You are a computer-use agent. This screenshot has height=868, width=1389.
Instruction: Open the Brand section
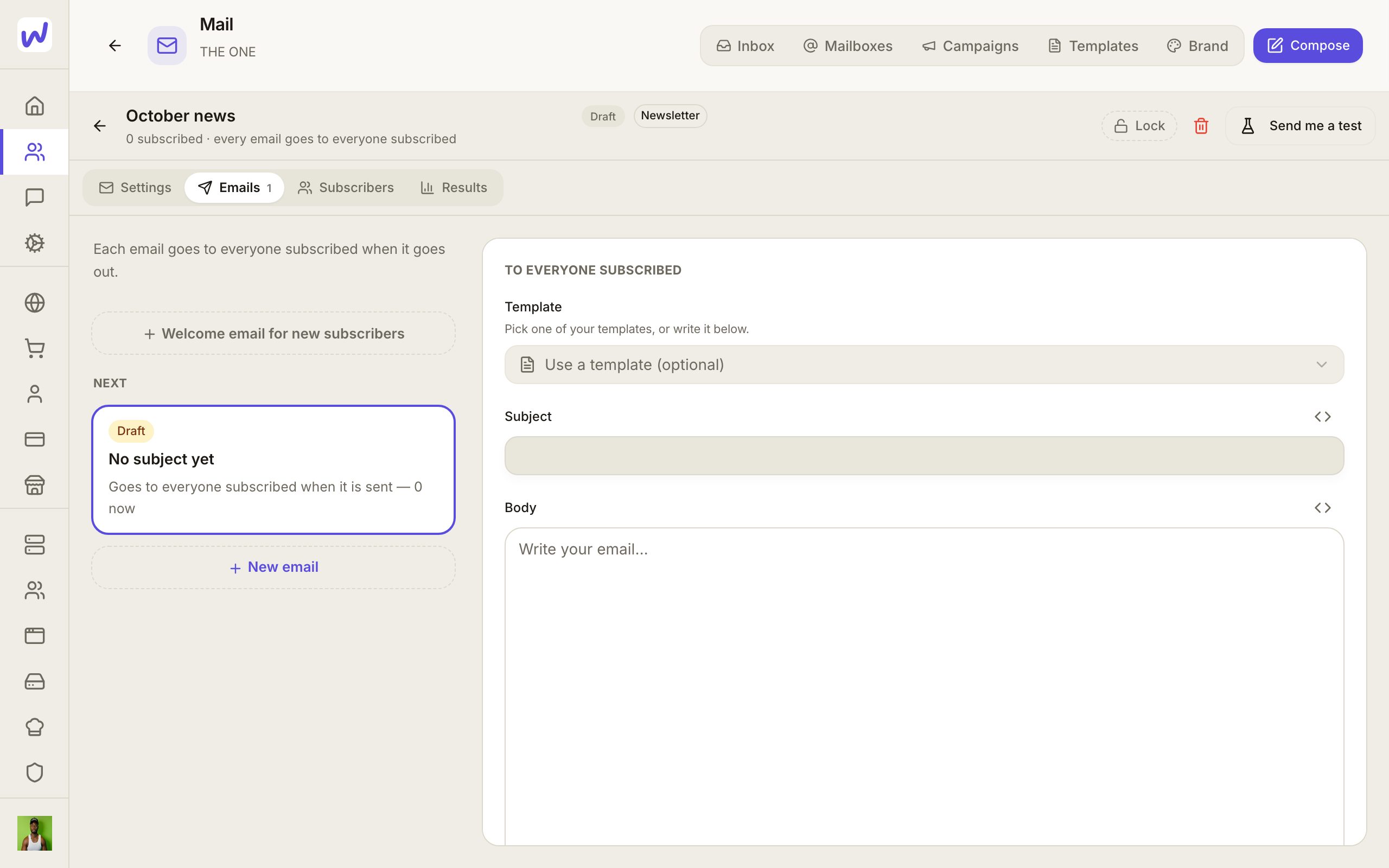[x=1197, y=46]
